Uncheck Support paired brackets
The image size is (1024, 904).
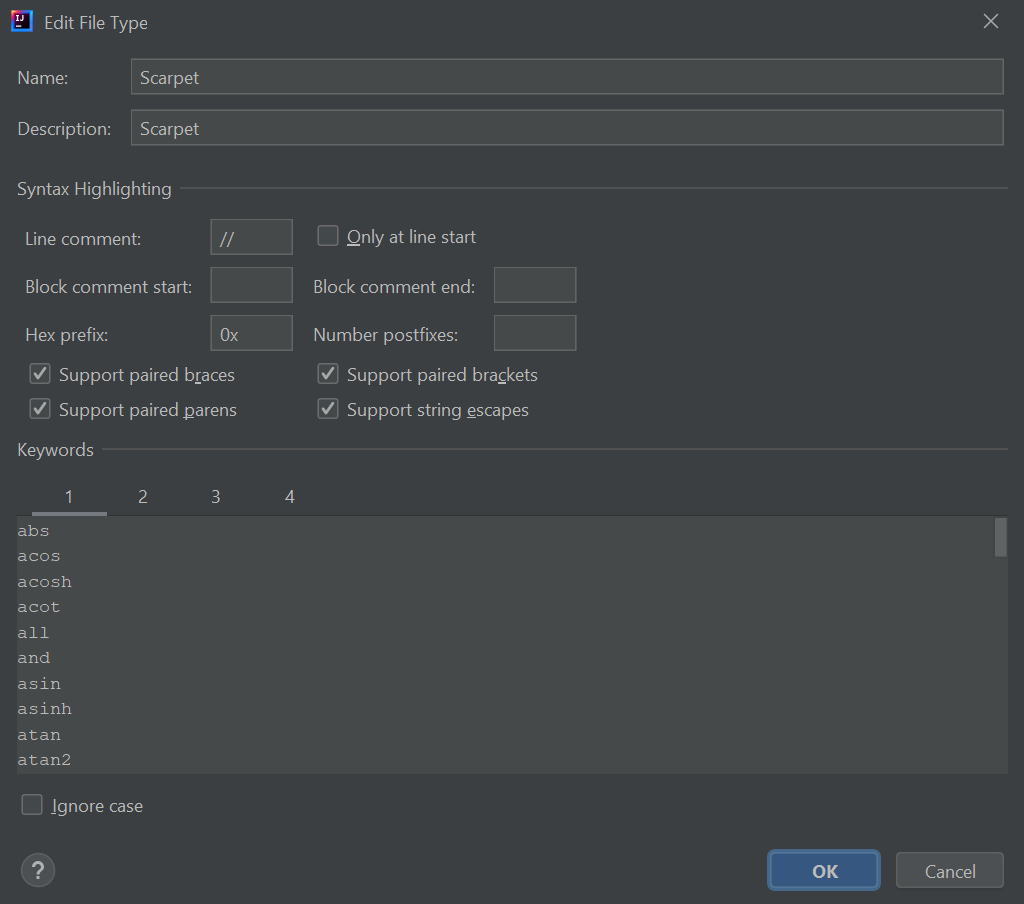click(328, 374)
